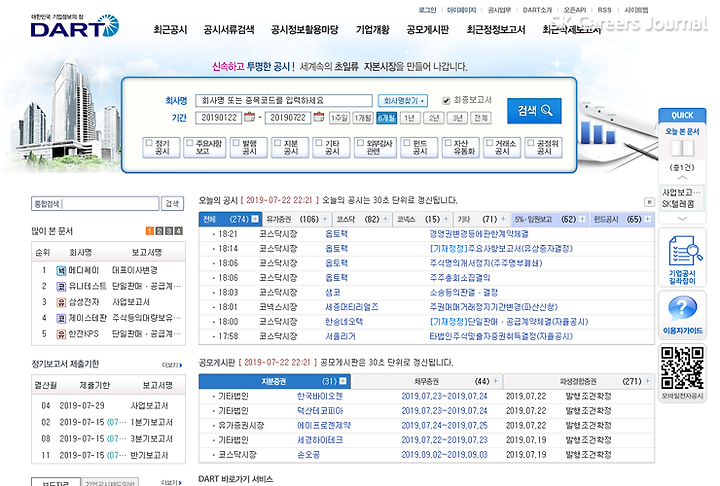Click the DART logo

point(75,26)
